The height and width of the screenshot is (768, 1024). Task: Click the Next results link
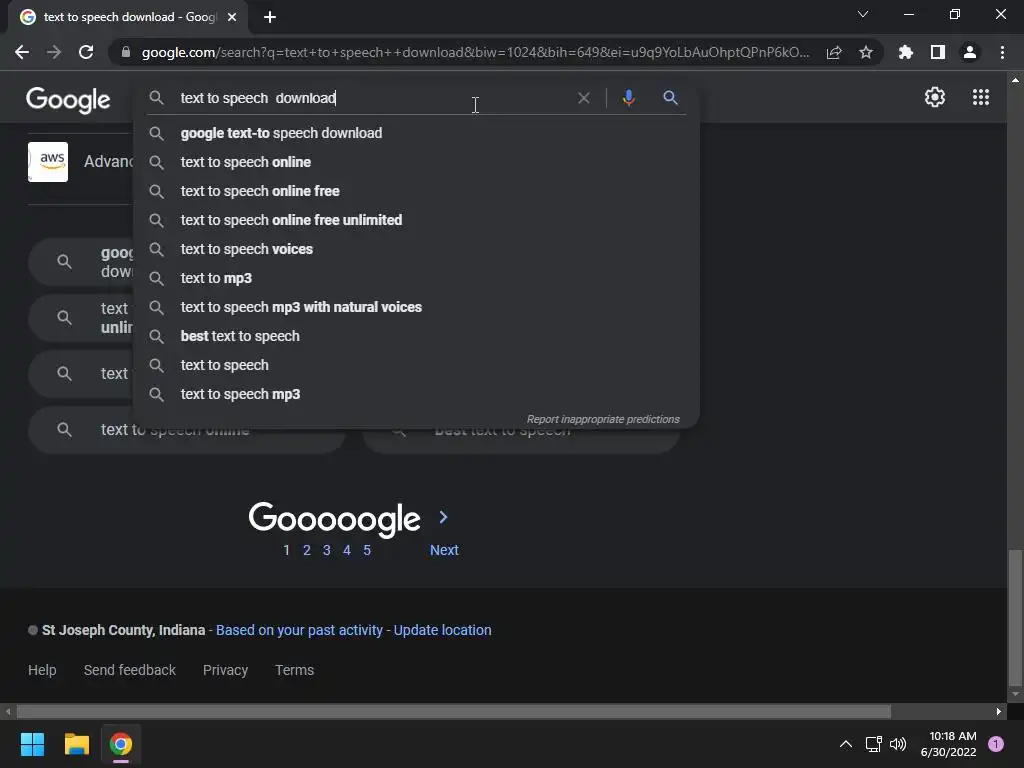coord(444,551)
